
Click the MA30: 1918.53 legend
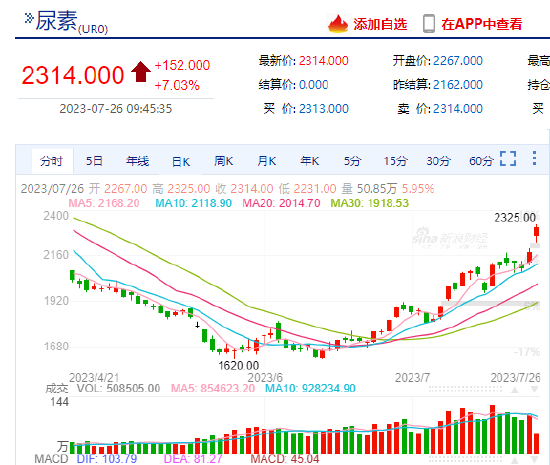coord(370,203)
